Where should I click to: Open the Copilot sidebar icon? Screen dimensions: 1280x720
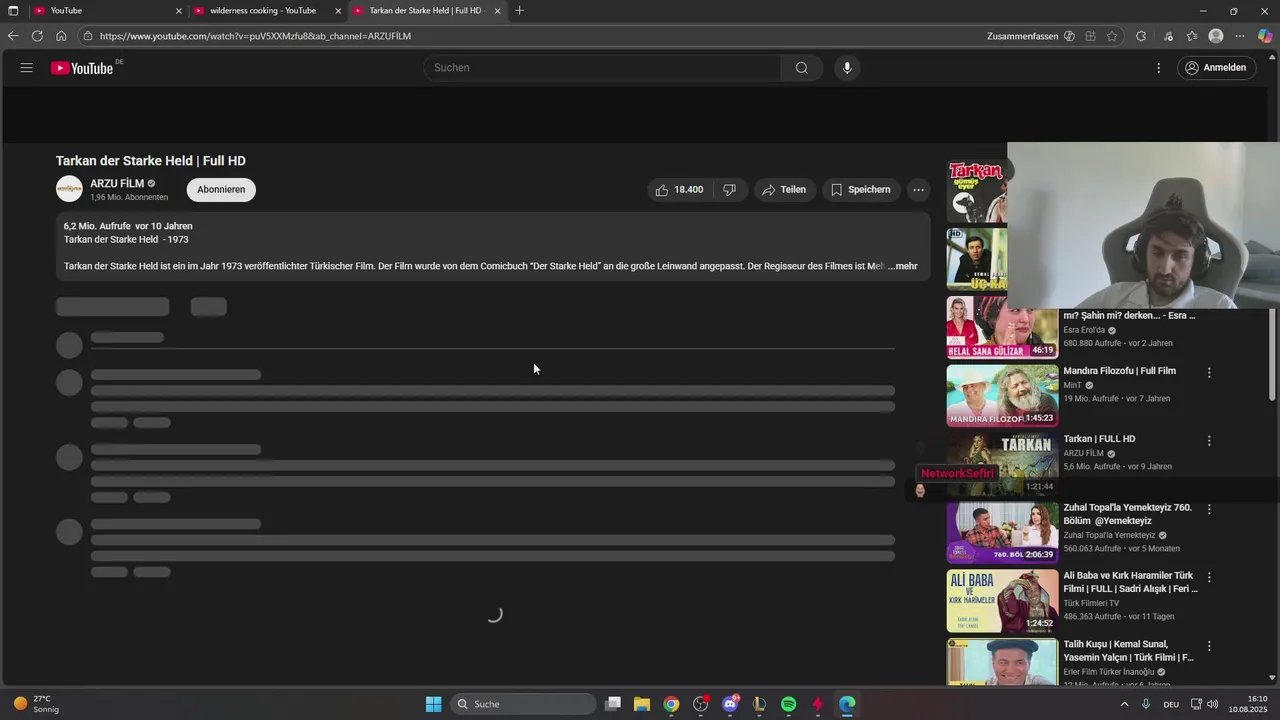[x=1265, y=36]
